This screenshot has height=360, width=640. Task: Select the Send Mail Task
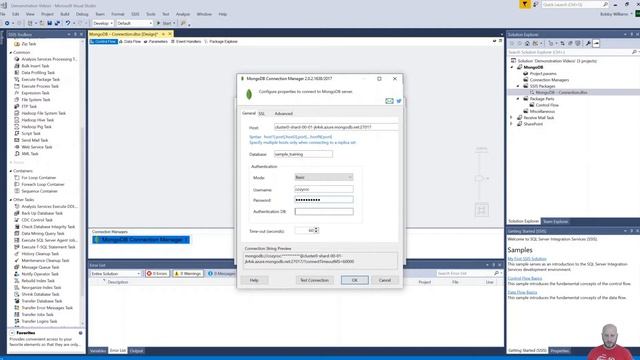34,140
